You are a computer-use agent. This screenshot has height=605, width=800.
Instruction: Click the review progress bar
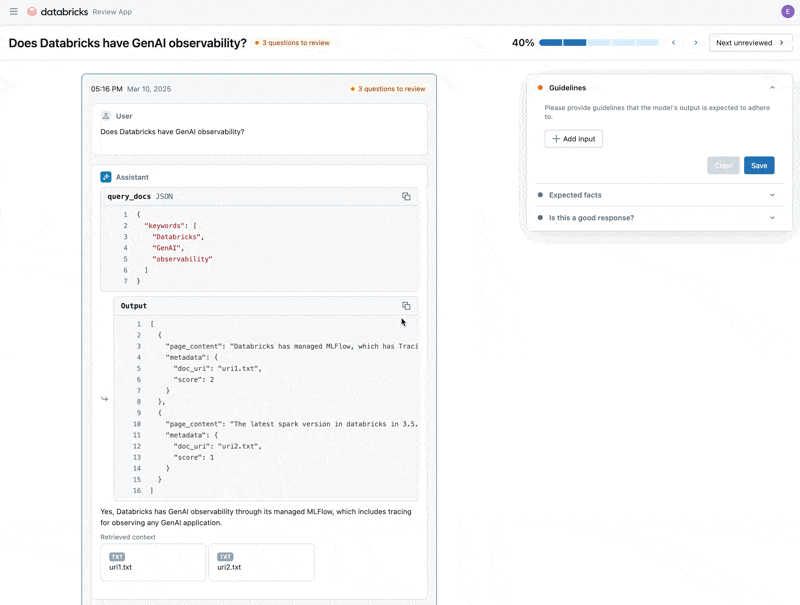tap(598, 43)
